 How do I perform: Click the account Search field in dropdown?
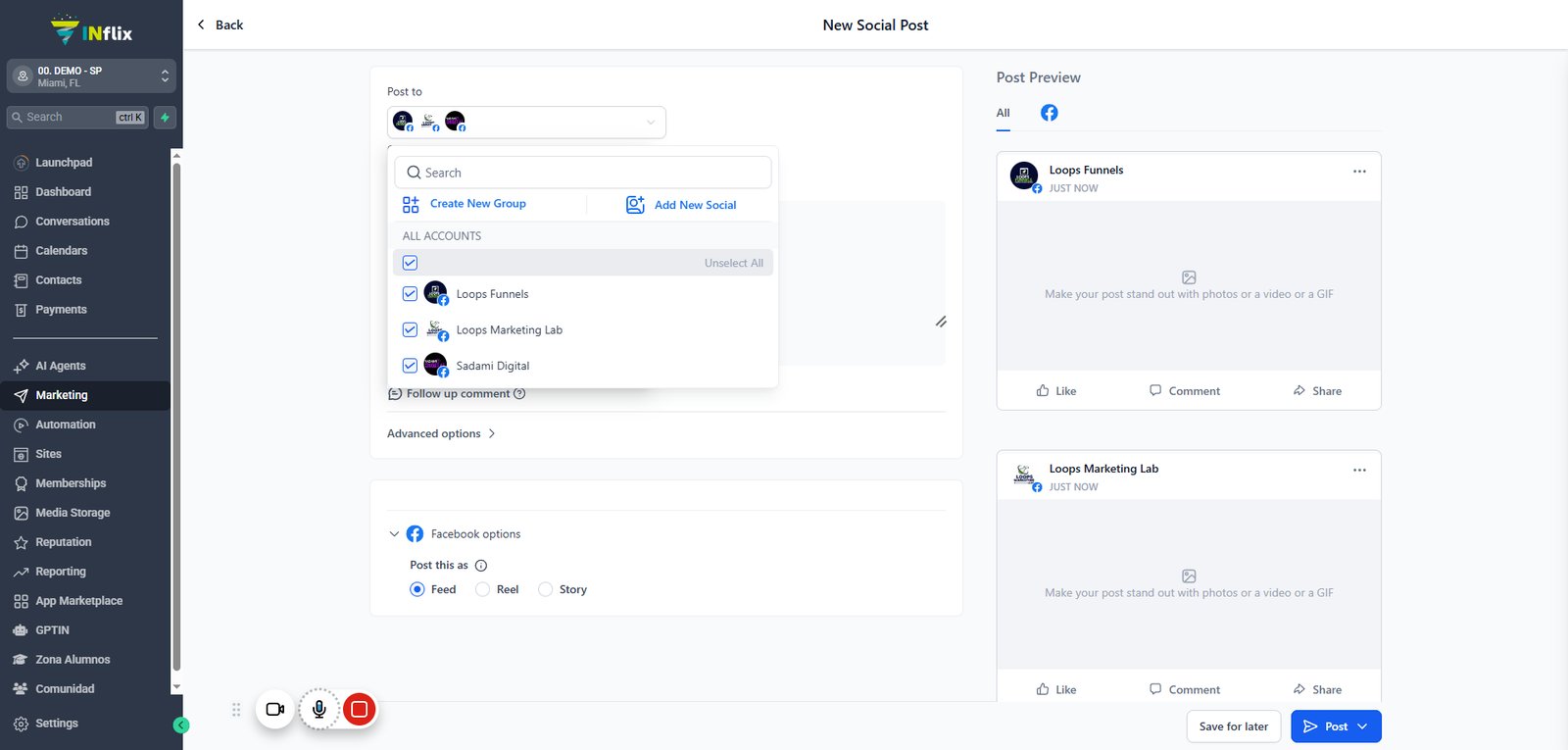click(x=583, y=173)
